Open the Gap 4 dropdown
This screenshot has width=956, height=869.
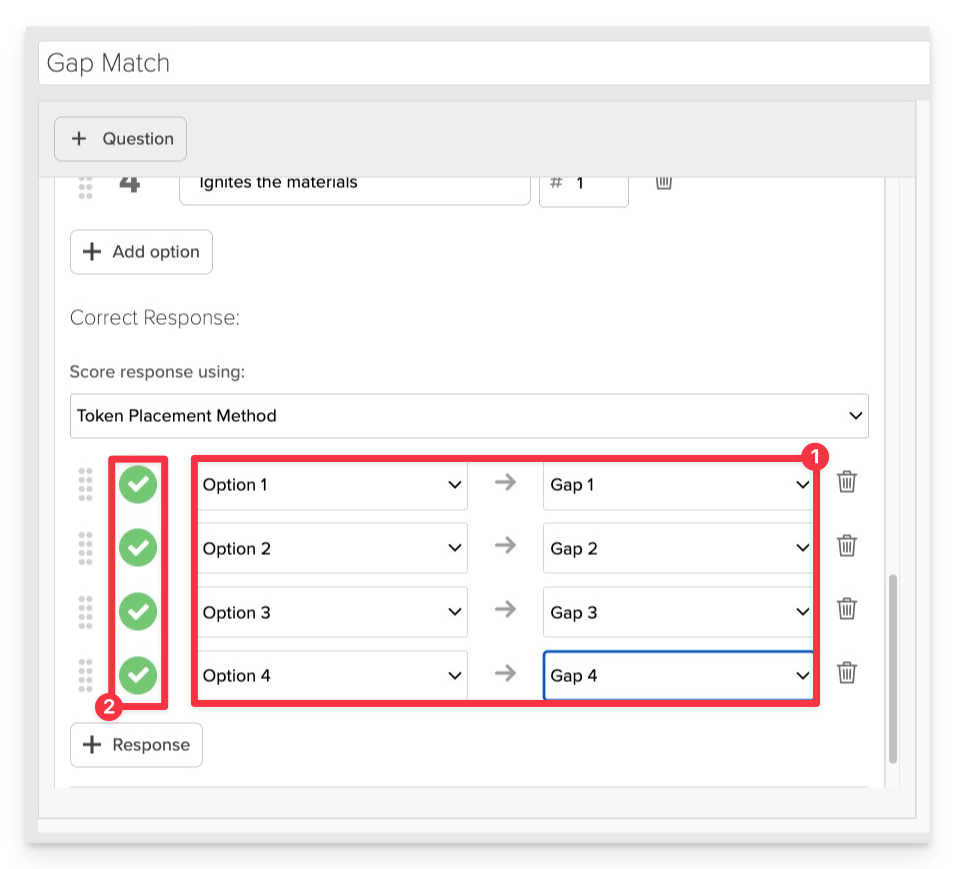tap(678, 676)
